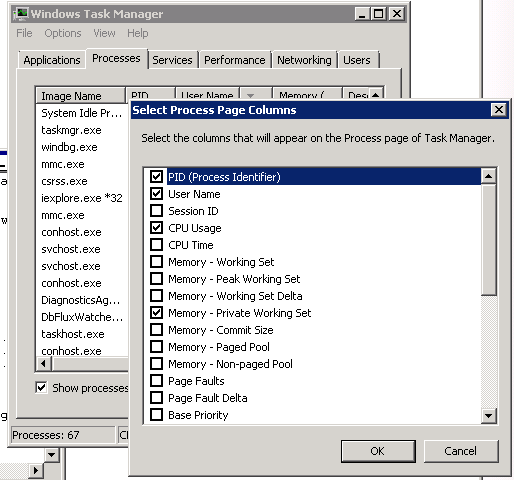Check Memory - Non-paged Pool checkbox

pyautogui.click(x=156, y=364)
